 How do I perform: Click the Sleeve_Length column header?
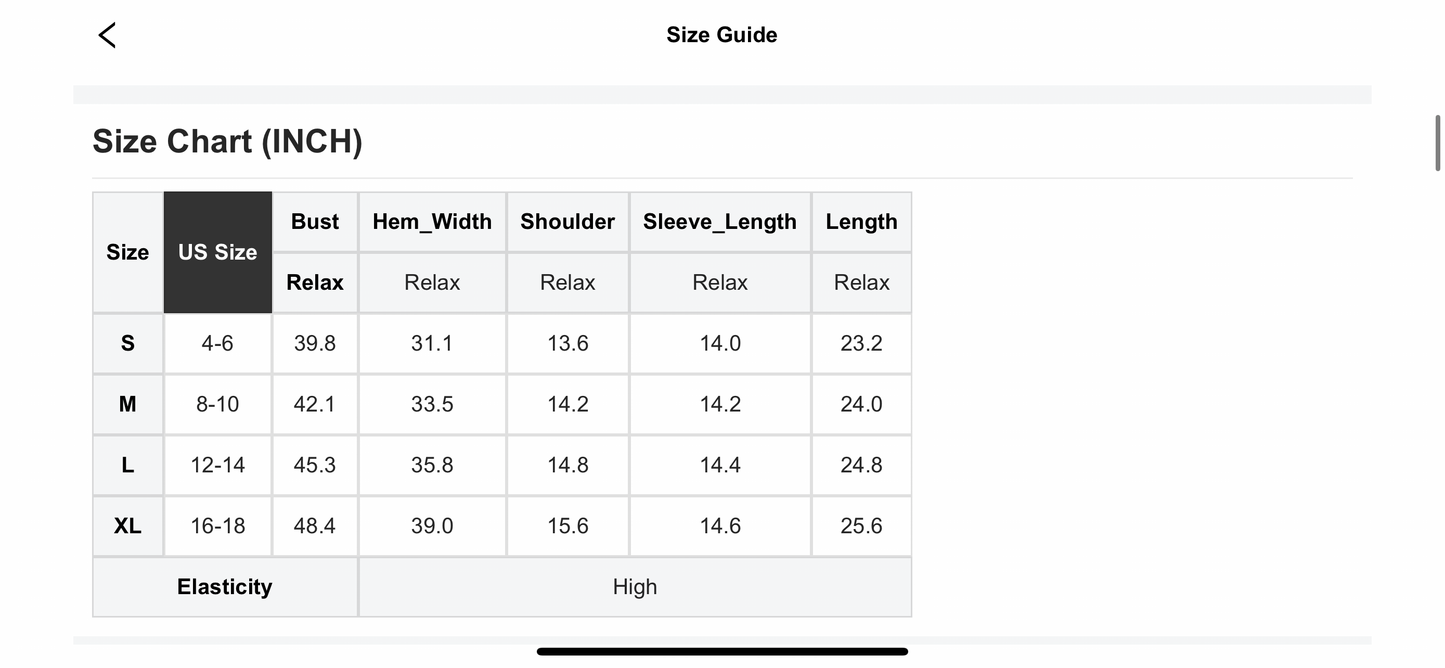point(720,222)
